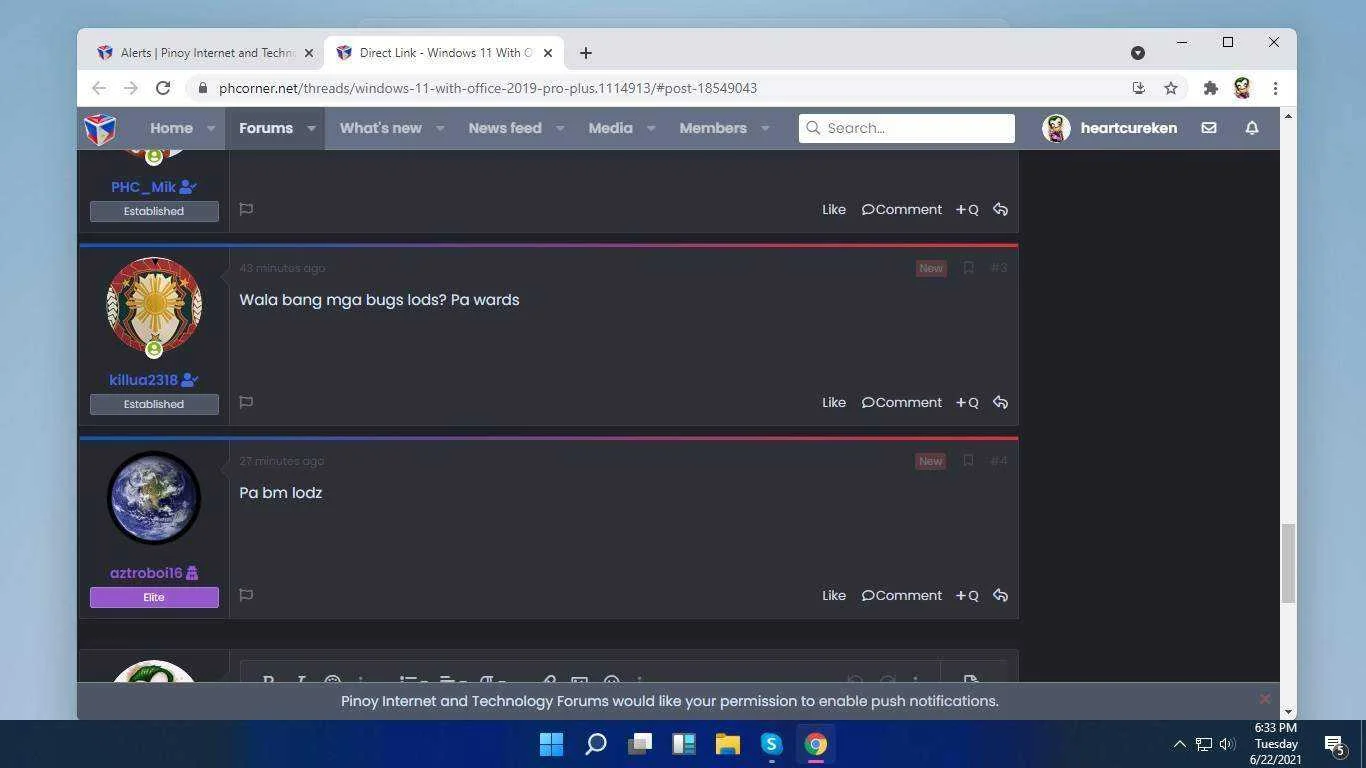Add aztroboi16's post to multi-quote with +Q

[967, 595]
